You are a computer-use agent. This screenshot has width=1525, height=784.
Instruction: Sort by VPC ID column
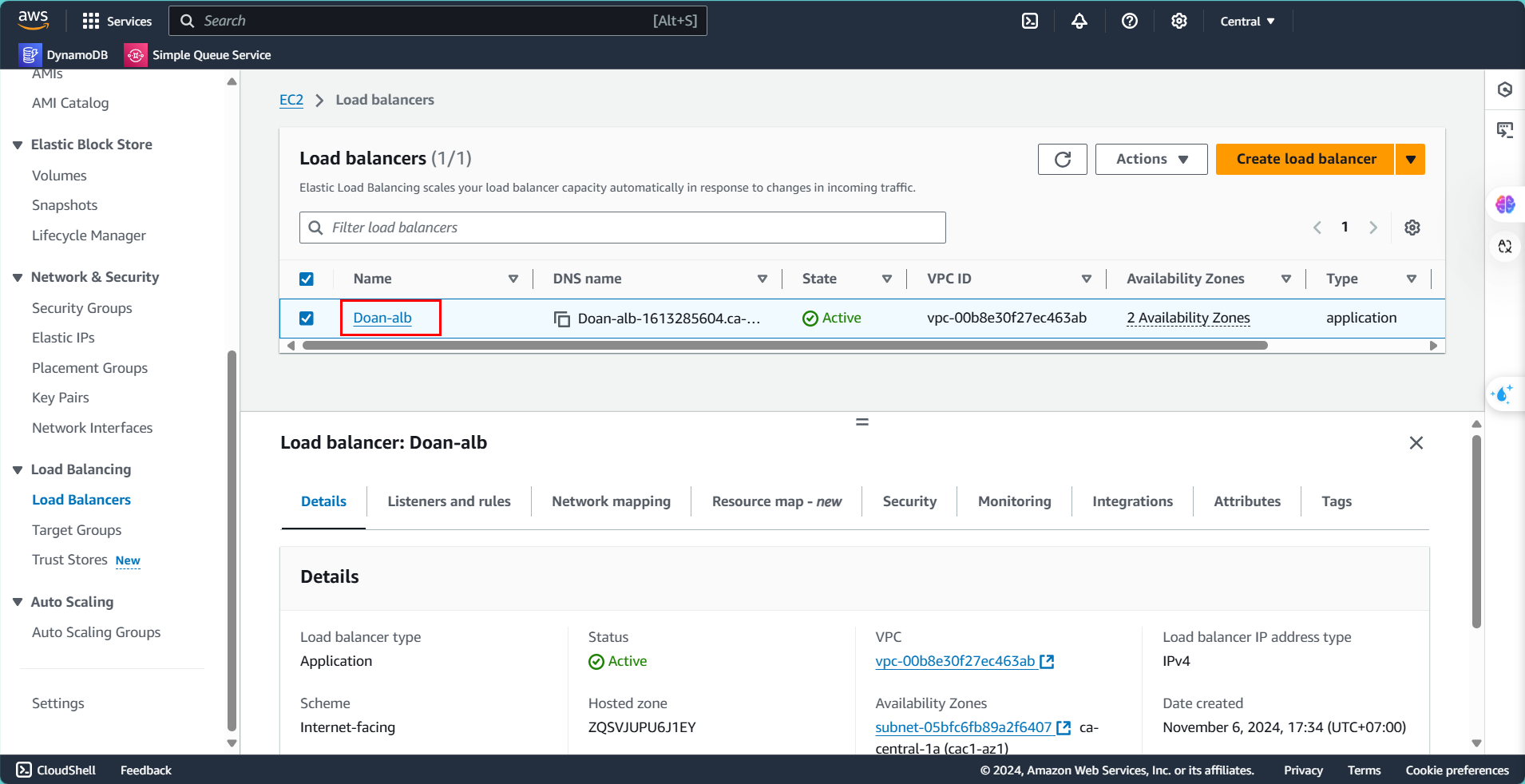(x=1087, y=279)
